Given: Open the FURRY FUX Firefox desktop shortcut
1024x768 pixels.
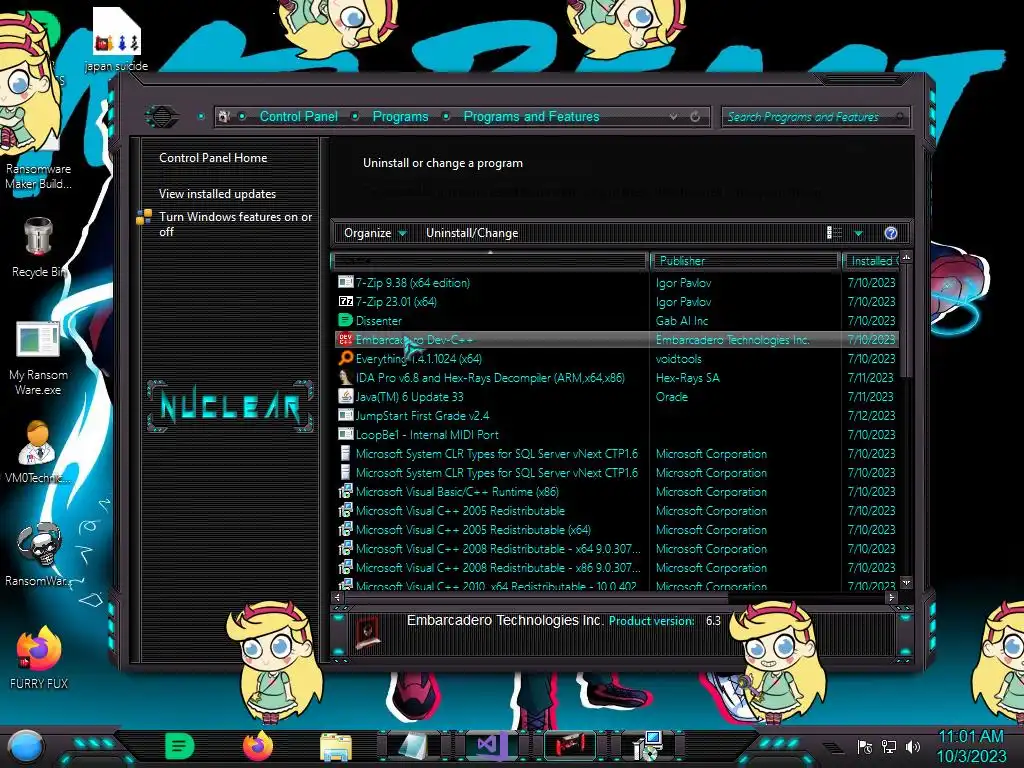Looking at the screenshot, I should pos(39,657).
